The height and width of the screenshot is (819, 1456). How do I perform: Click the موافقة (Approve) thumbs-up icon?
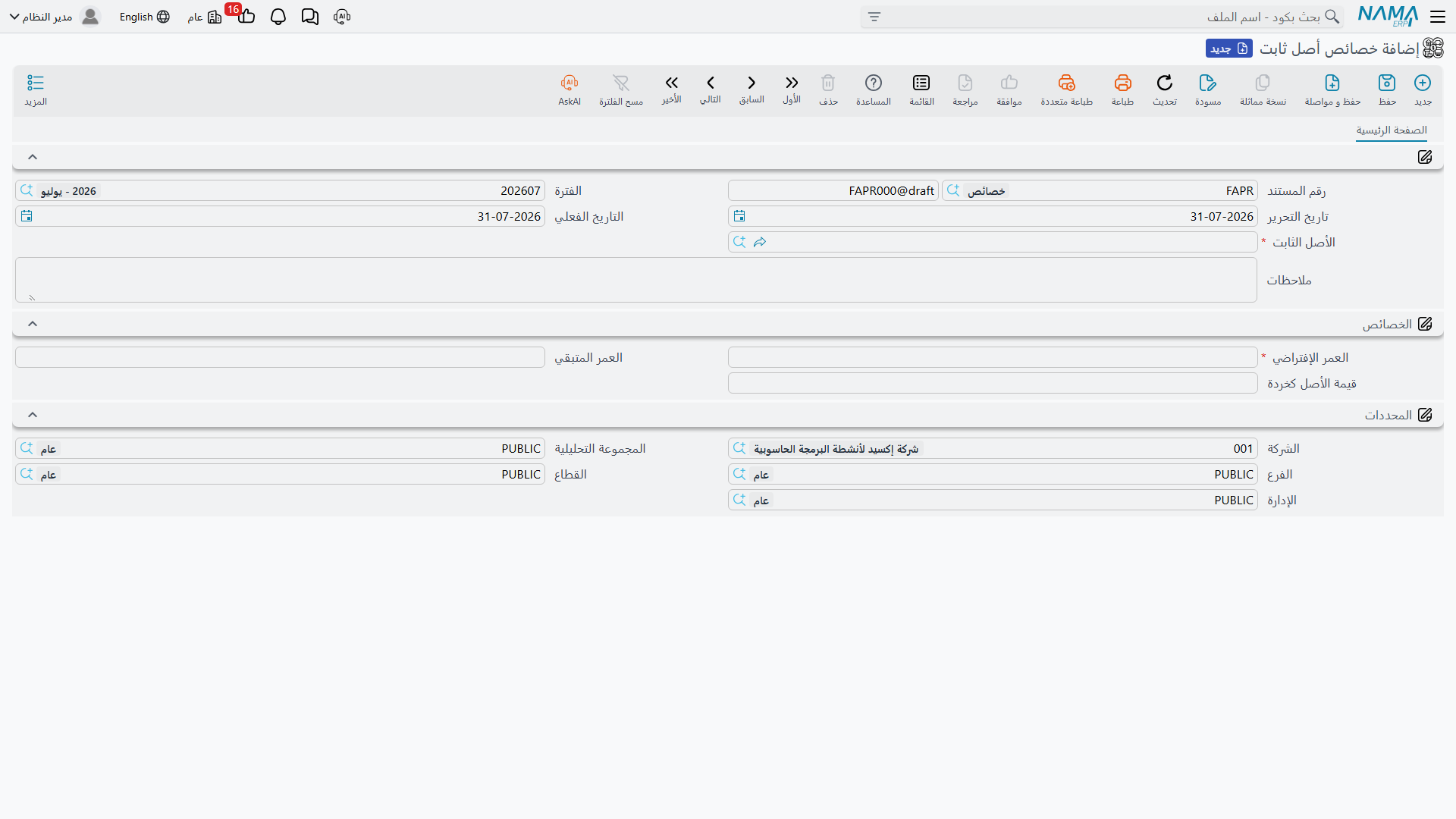pyautogui.click(x=1009, y=83)
